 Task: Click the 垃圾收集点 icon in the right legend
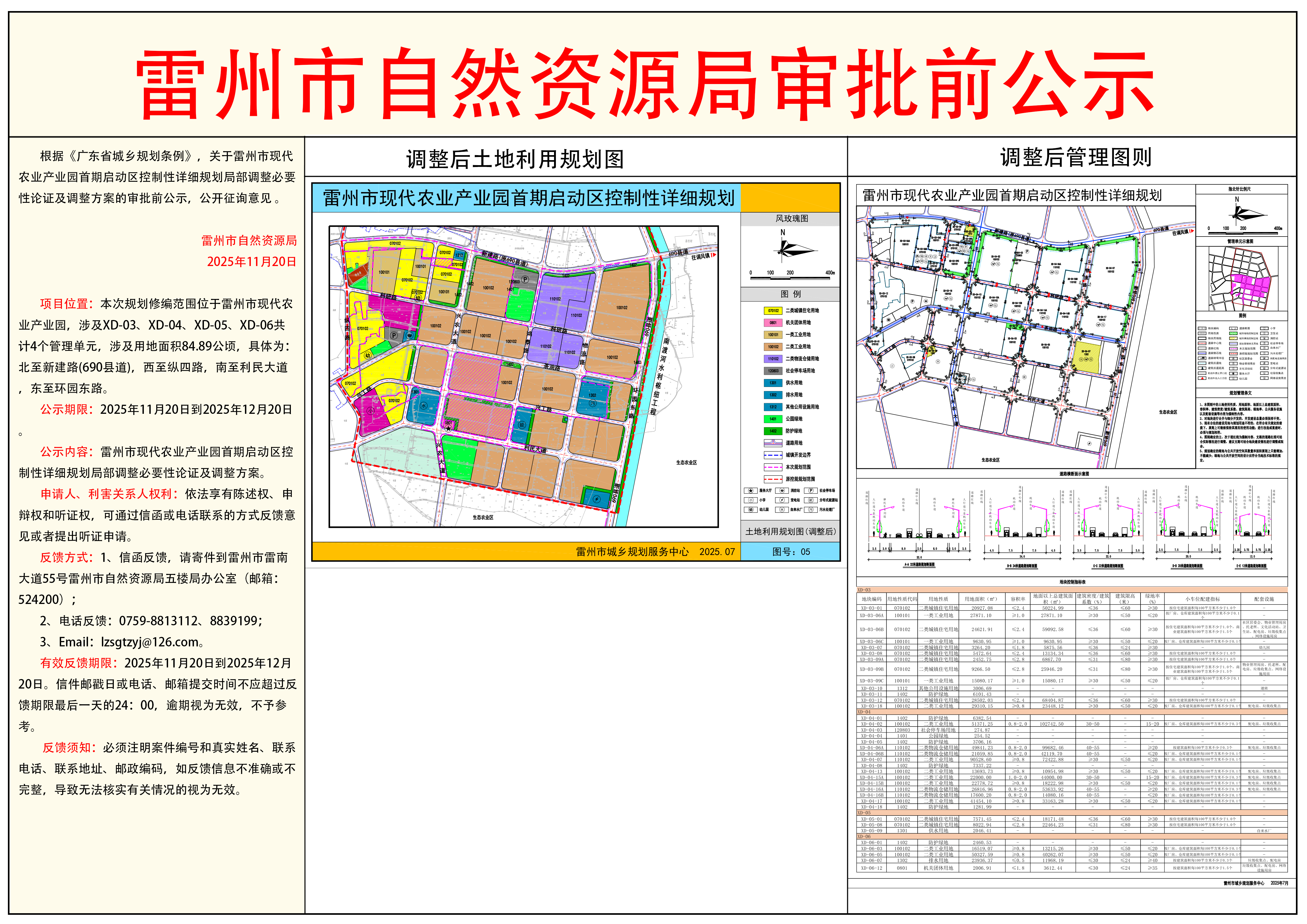pos(1264,373)
